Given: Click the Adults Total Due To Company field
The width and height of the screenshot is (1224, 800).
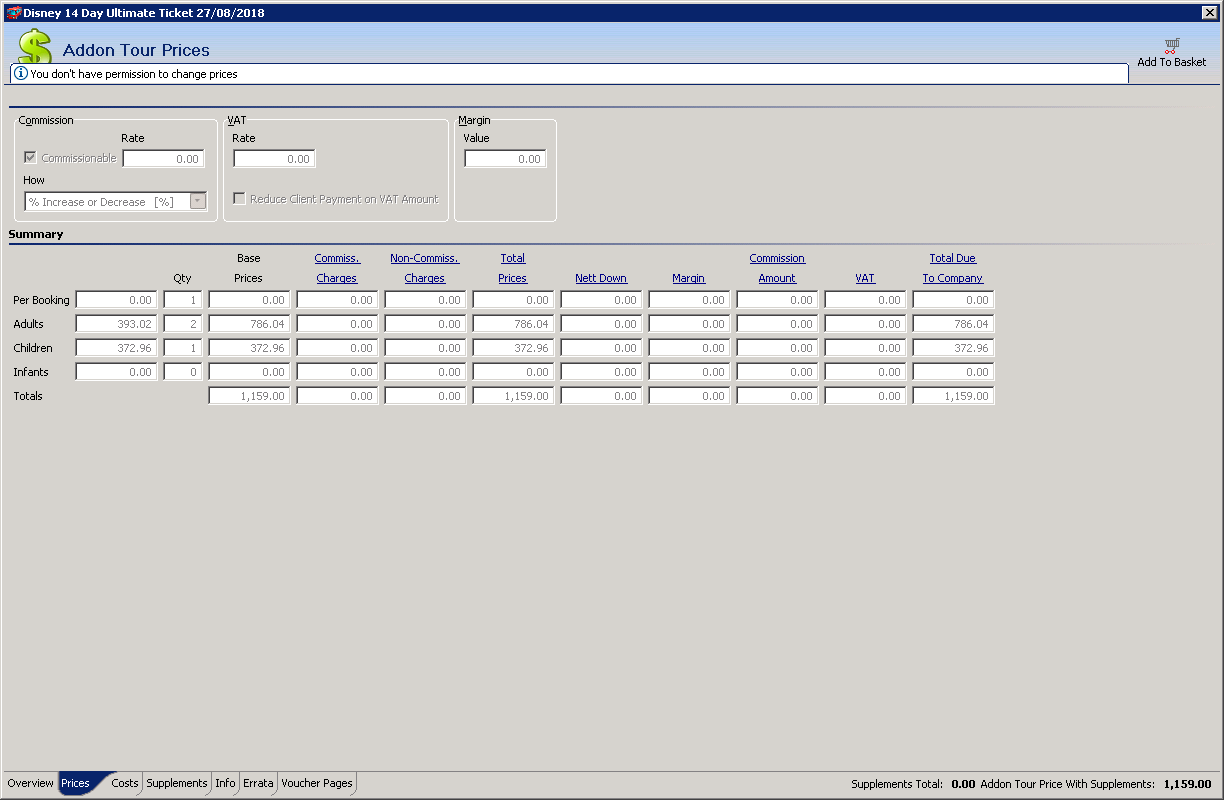Looking at the screenshot, I should [x=953, y=324].
